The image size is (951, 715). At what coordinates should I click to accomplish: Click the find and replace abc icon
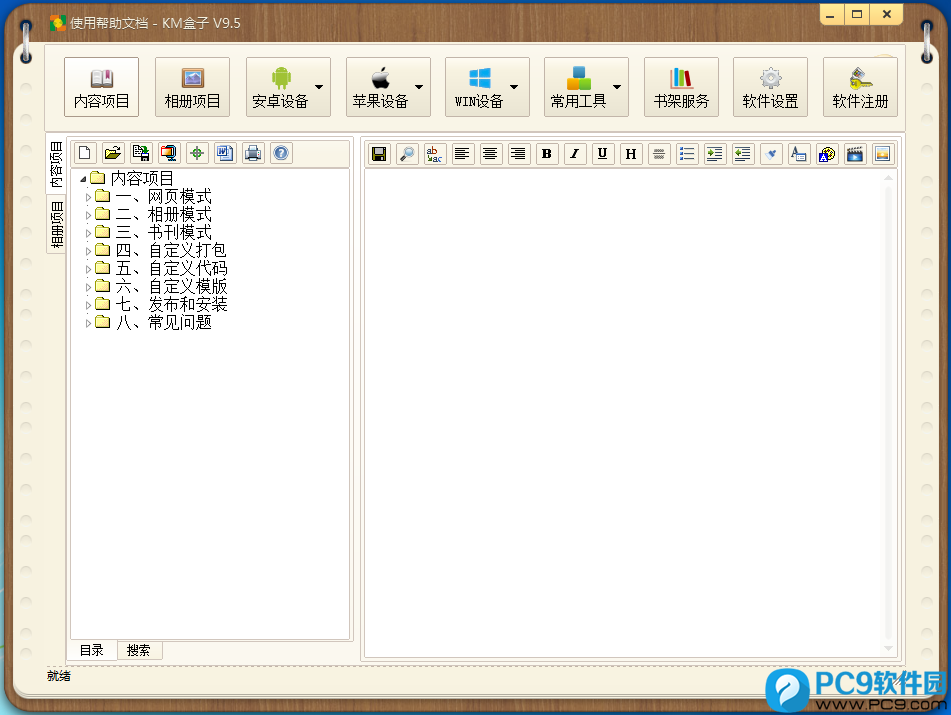coord(435,154)
